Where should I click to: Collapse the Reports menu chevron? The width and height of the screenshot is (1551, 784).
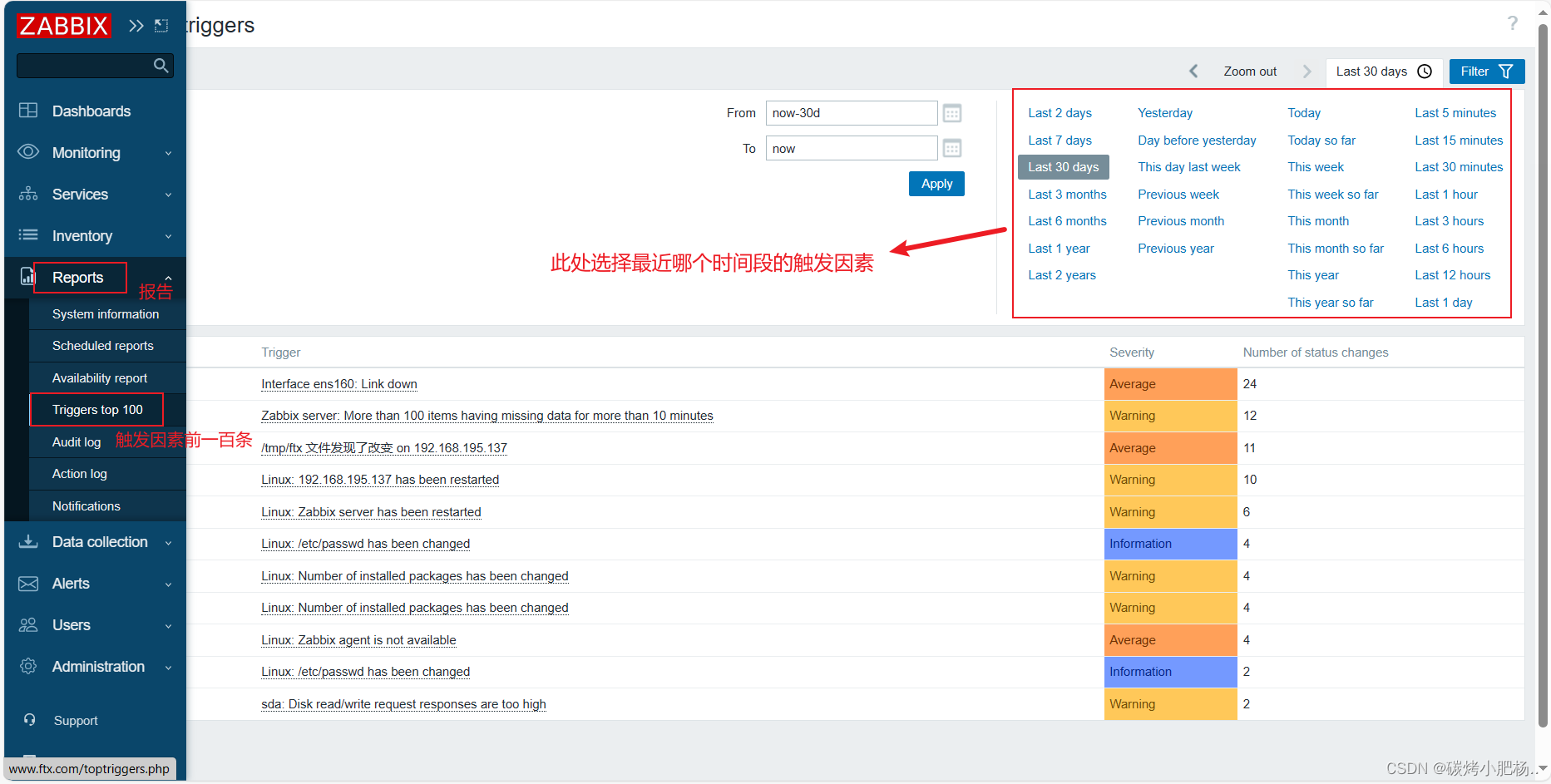(x=168, y=278)
